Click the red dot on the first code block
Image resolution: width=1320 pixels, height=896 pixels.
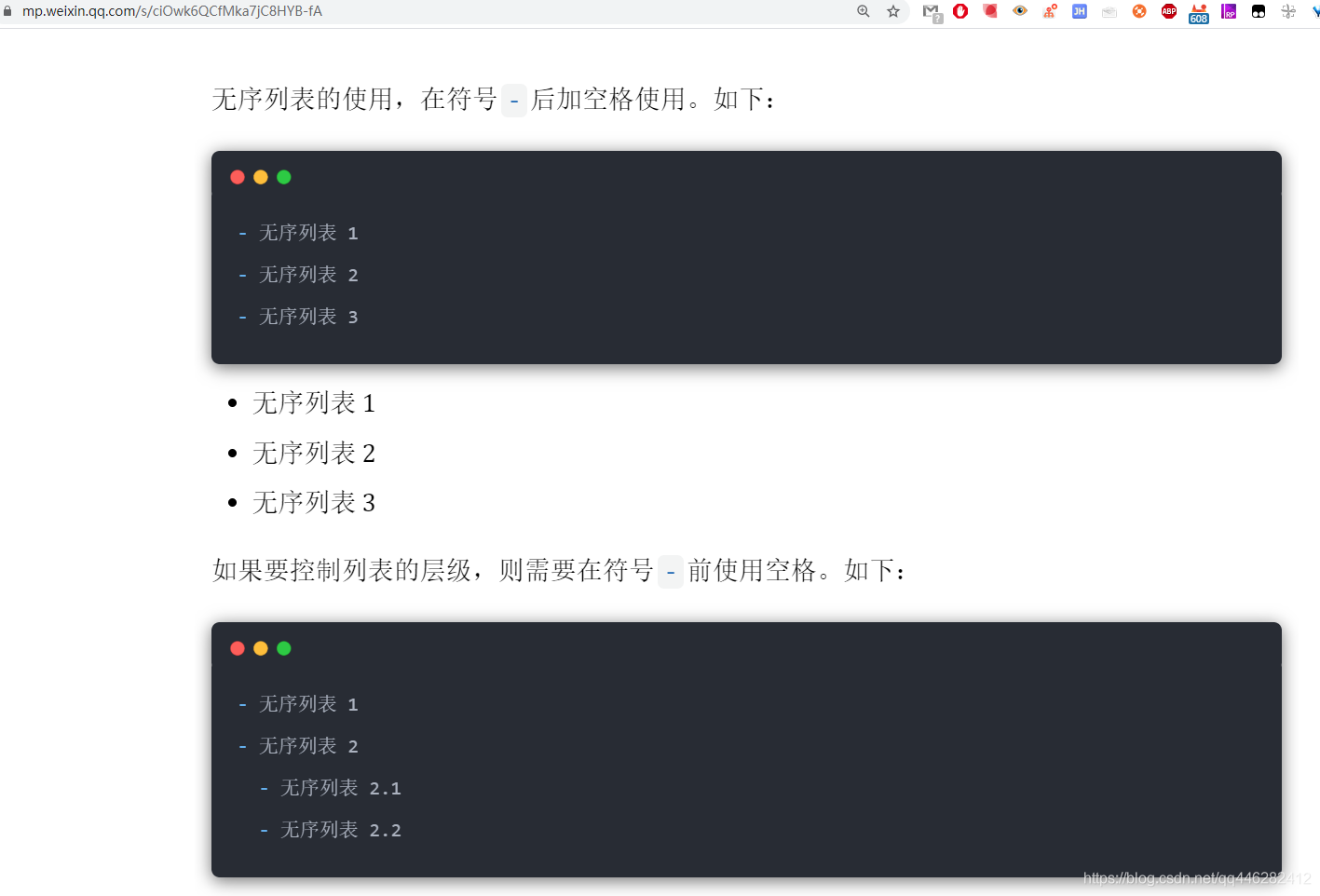pos(238,177)
